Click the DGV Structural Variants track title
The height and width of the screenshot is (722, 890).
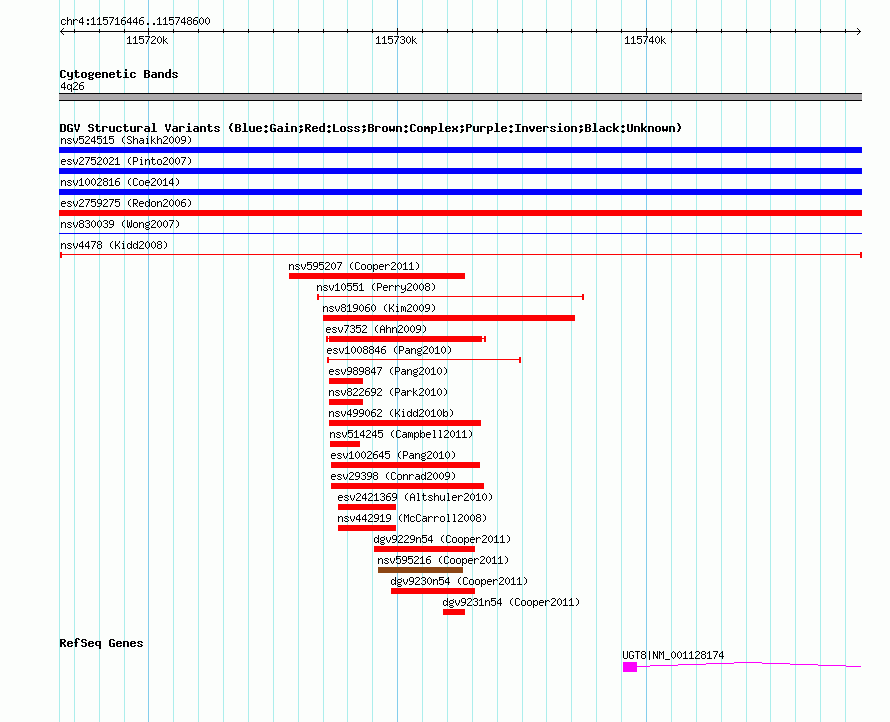[371, 128]
